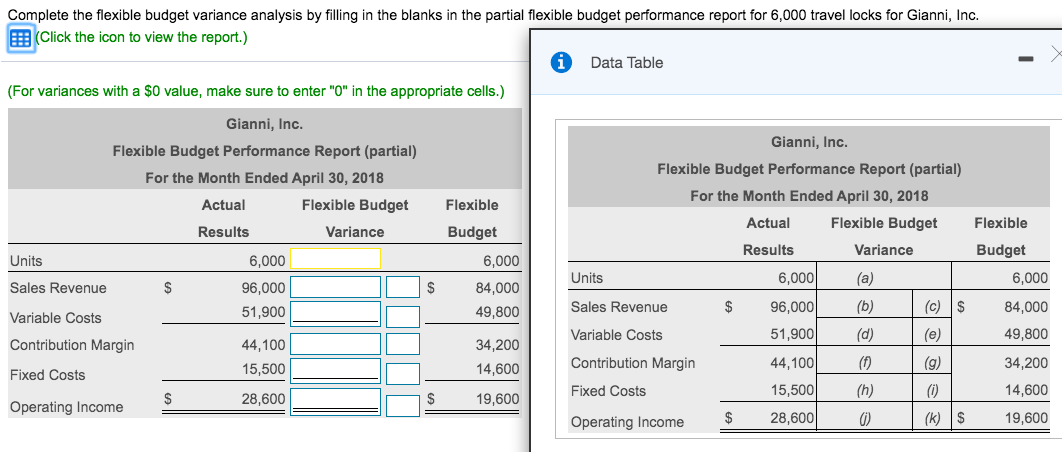
Task: Click 84,000 in the Data Table
Action: 1026,306
